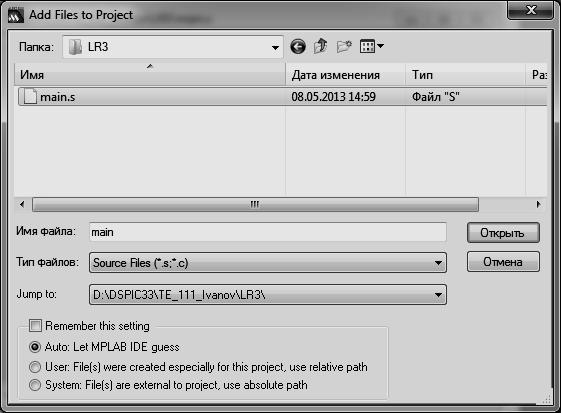The height and width of the screenshot is (413, 561).
Task: Expand the Jump to path dropdown
Action: tap(438, 295)
